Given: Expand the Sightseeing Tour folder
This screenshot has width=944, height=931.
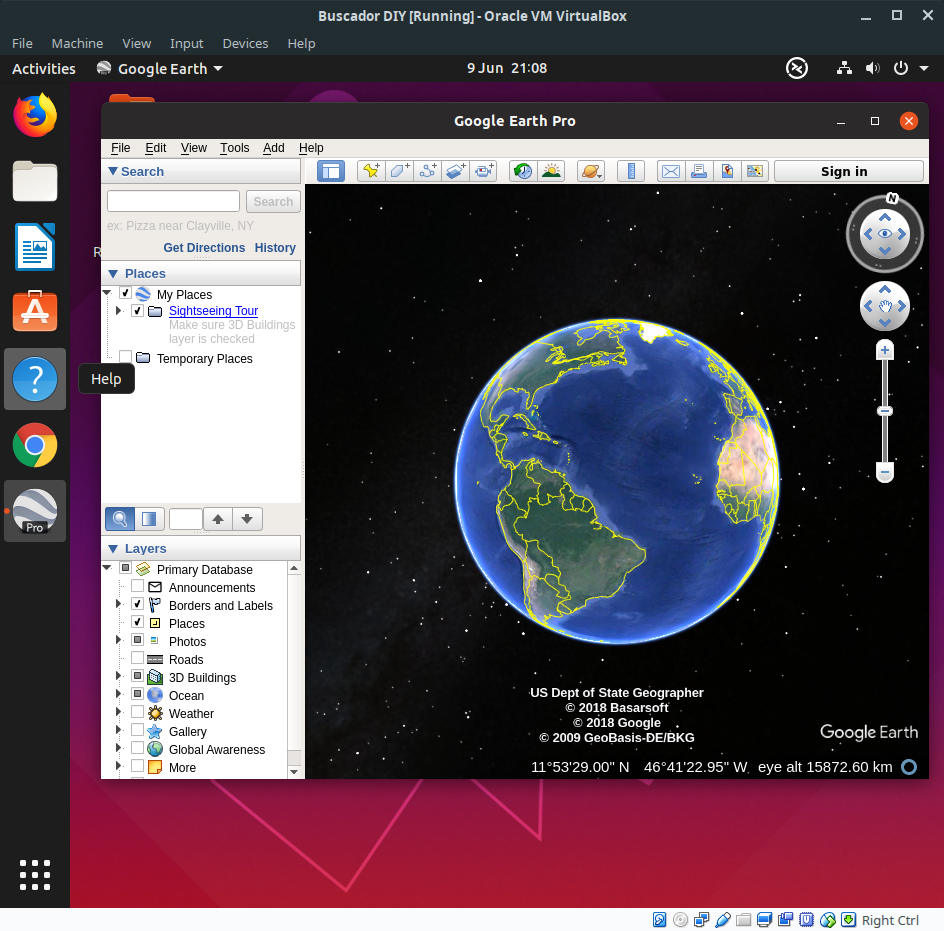Looking at the screenshot, I should (119, 310).
